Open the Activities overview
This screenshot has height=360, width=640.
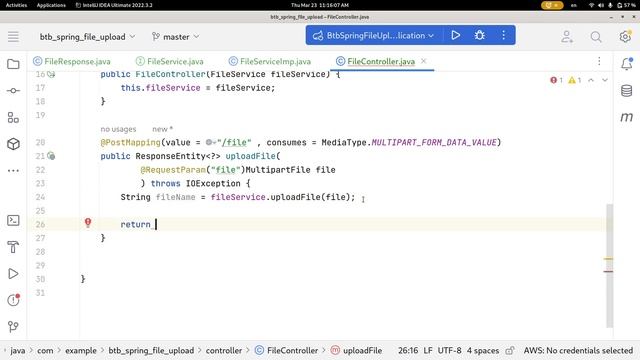[x=16, y=5]
